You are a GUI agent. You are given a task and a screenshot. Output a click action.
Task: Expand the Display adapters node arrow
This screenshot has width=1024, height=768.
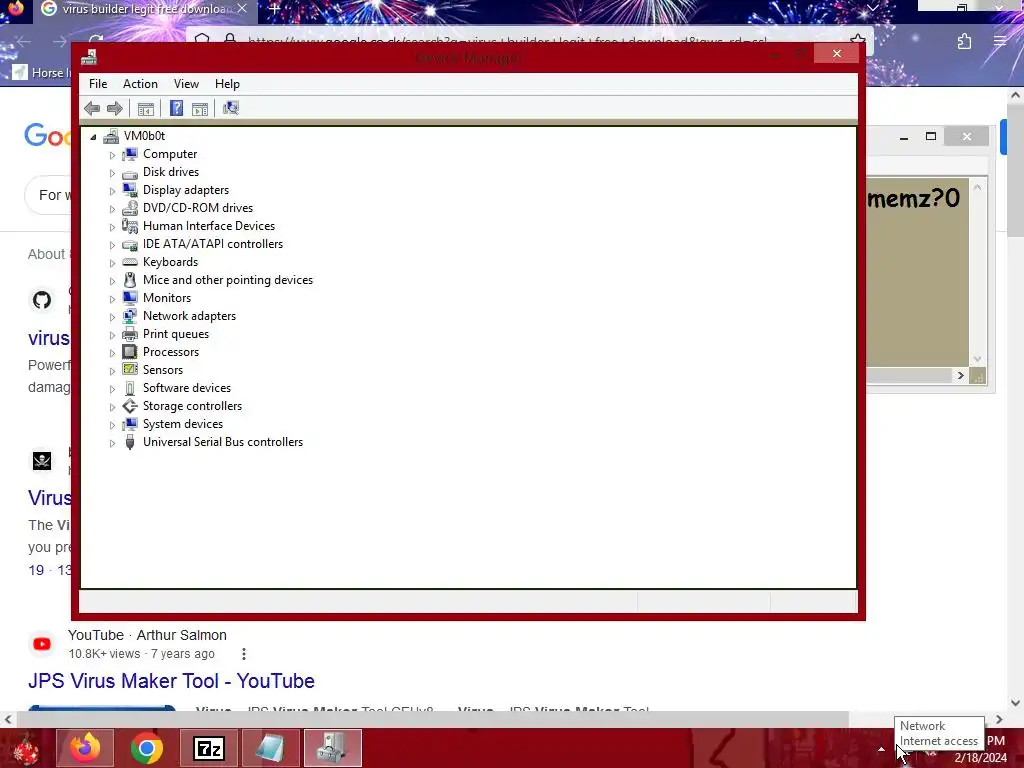(x=112, y=191)
